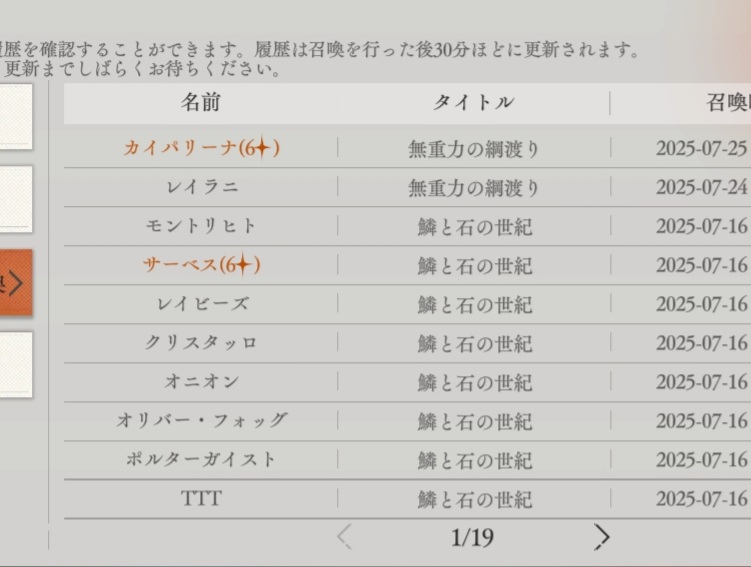The image size is (751, 567).
Task: Click the モントリヒト row name
Action: 201,226
